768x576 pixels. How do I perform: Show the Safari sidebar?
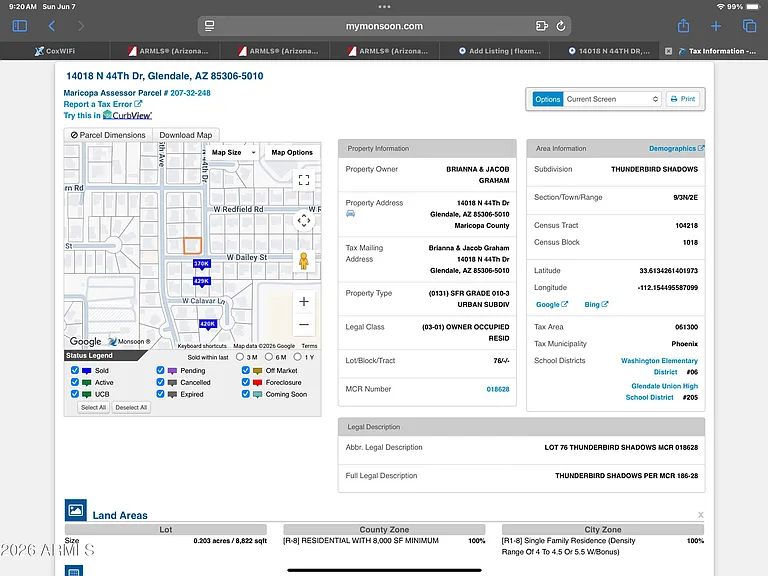pyautogui.click(x=20, y=25)
